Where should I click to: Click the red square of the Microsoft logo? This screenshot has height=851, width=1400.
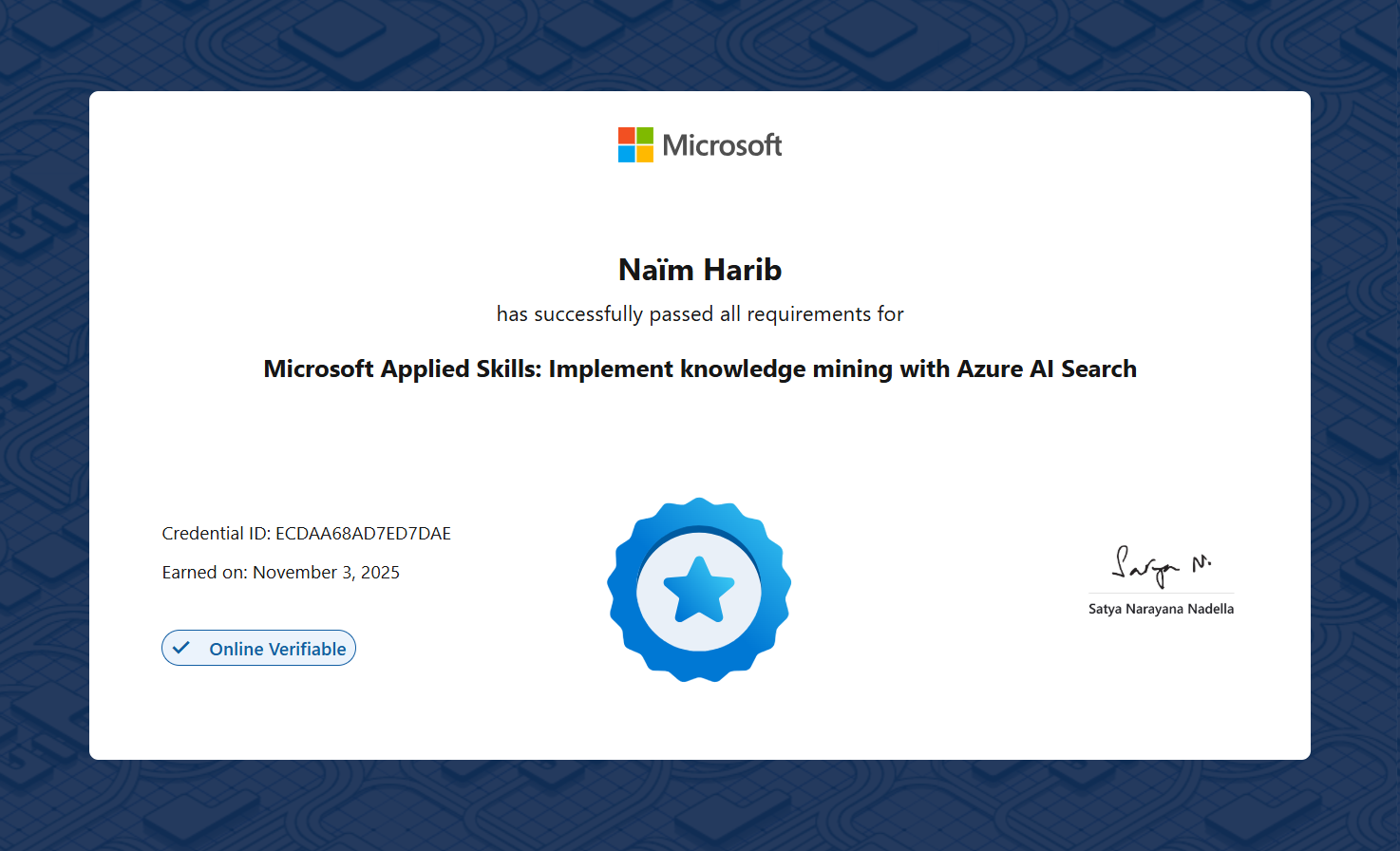pos(626,135)
